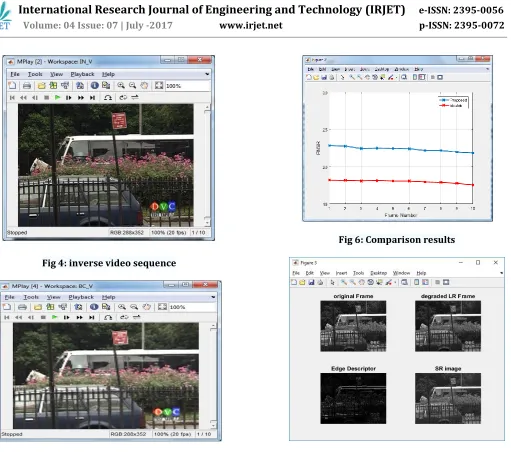Click Insert Legend icon in Figure 5 toolbar
Viewport: 511px width, 452px height.
[425, 282]
